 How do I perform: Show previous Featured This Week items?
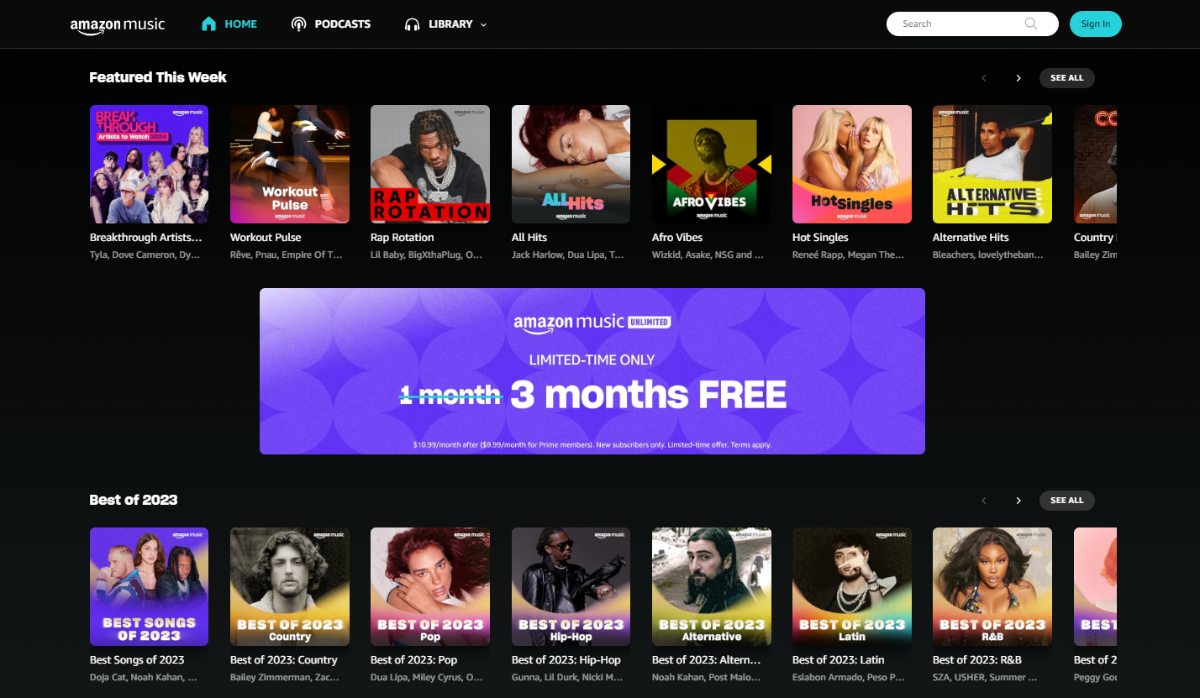984,78
